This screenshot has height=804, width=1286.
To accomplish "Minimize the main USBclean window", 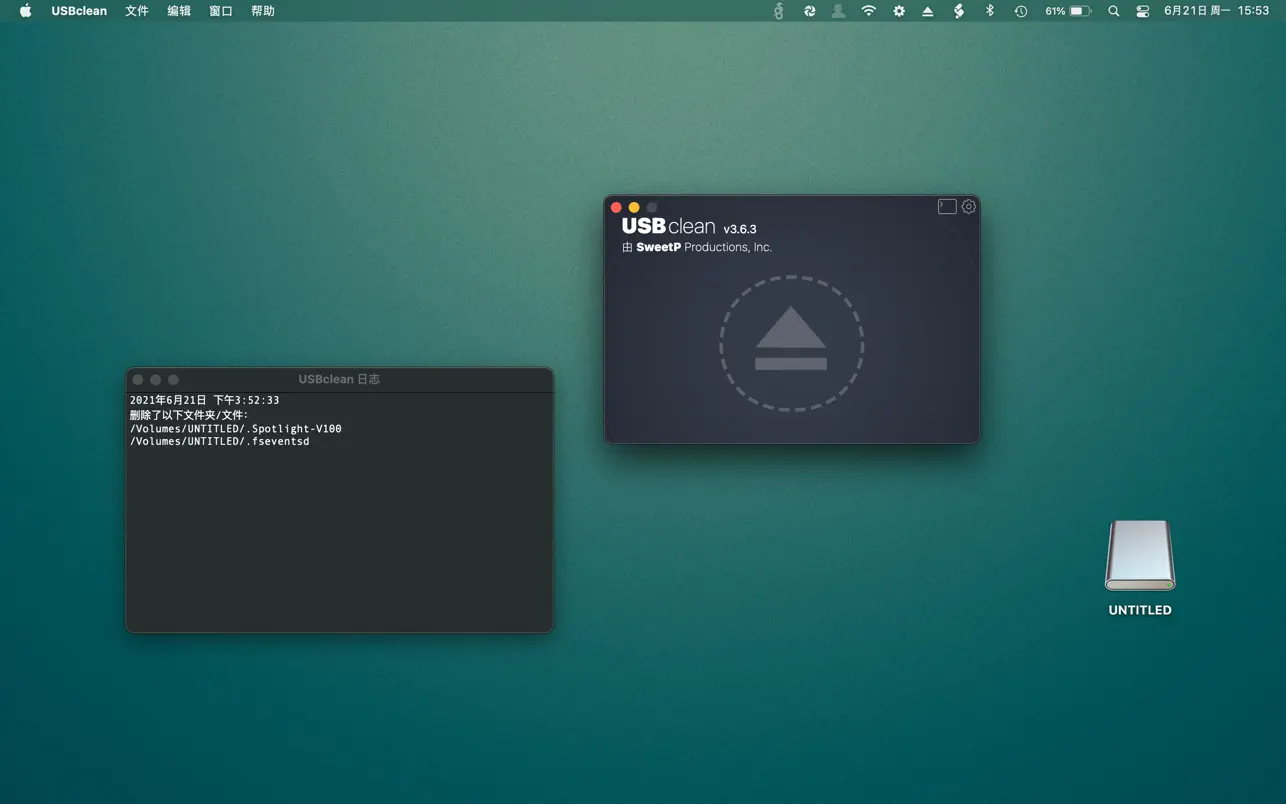I will click(x=634, y=207).
